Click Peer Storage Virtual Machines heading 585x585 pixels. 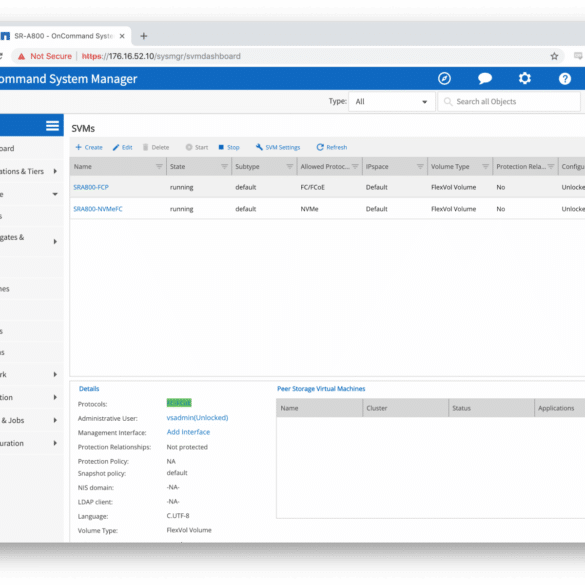(x=321, y=389)
